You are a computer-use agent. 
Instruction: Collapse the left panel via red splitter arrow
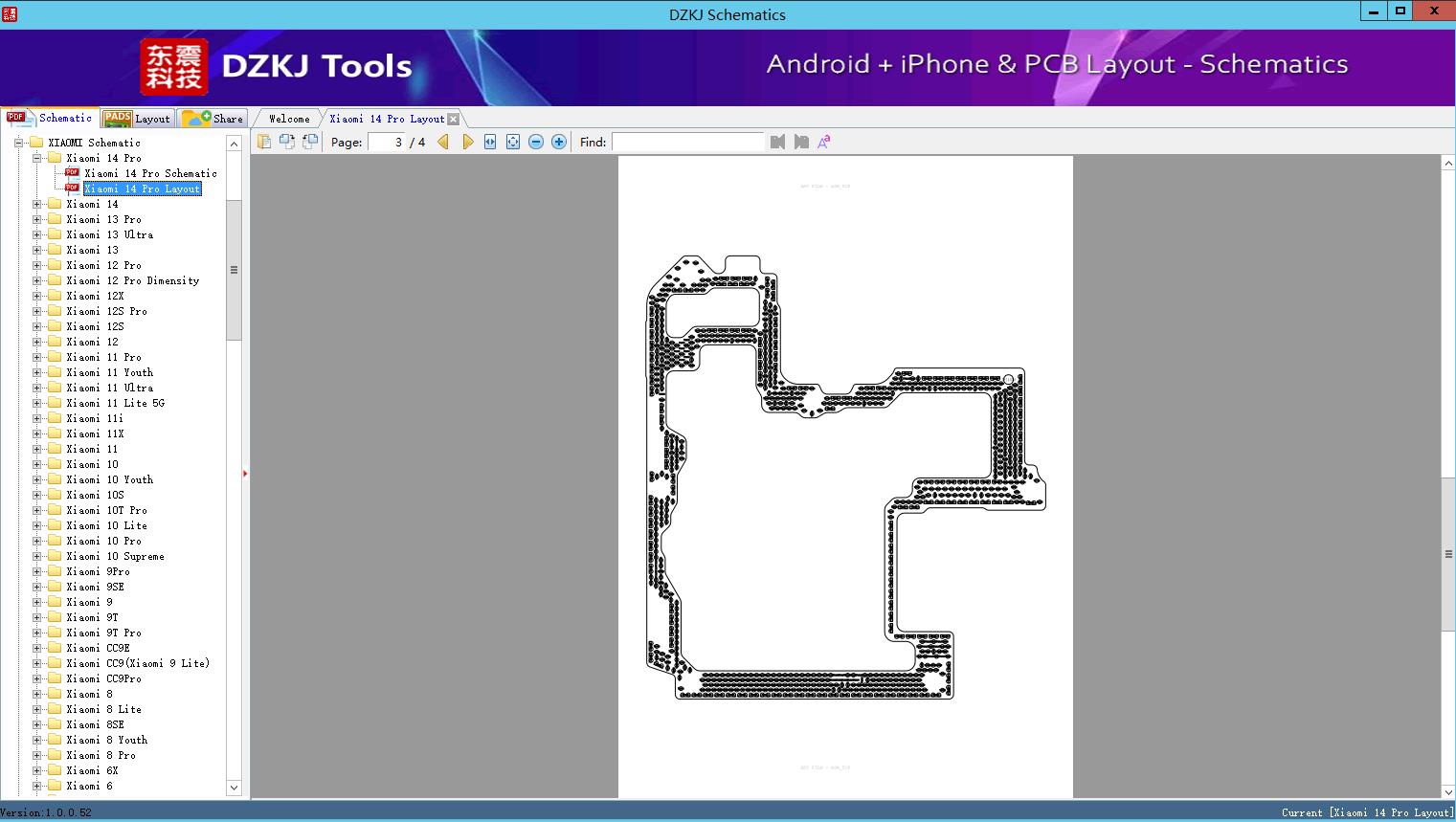pyautogui.click(x=245, y=473)
